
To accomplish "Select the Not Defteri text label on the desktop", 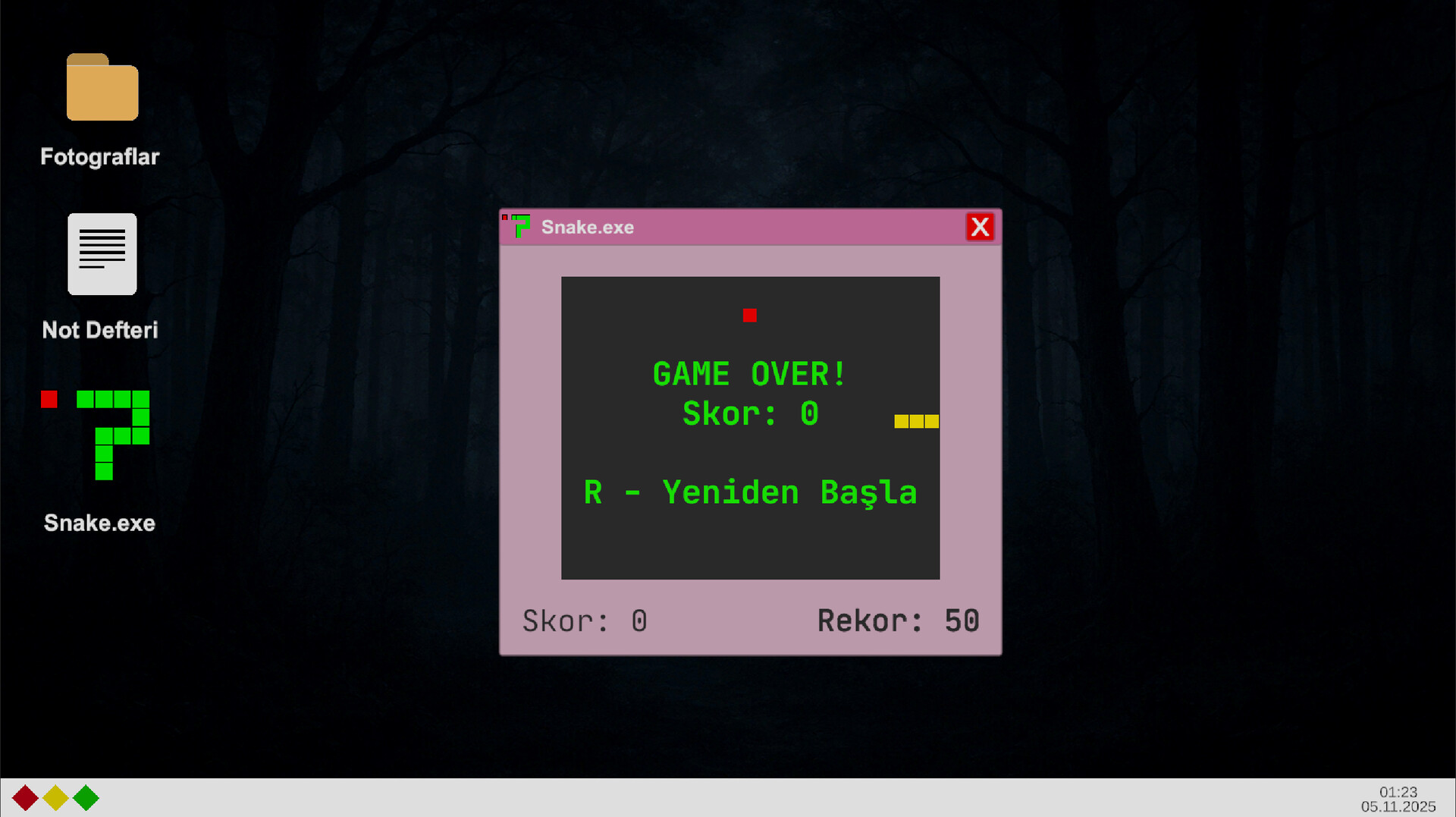I will (x=100, y=330).
